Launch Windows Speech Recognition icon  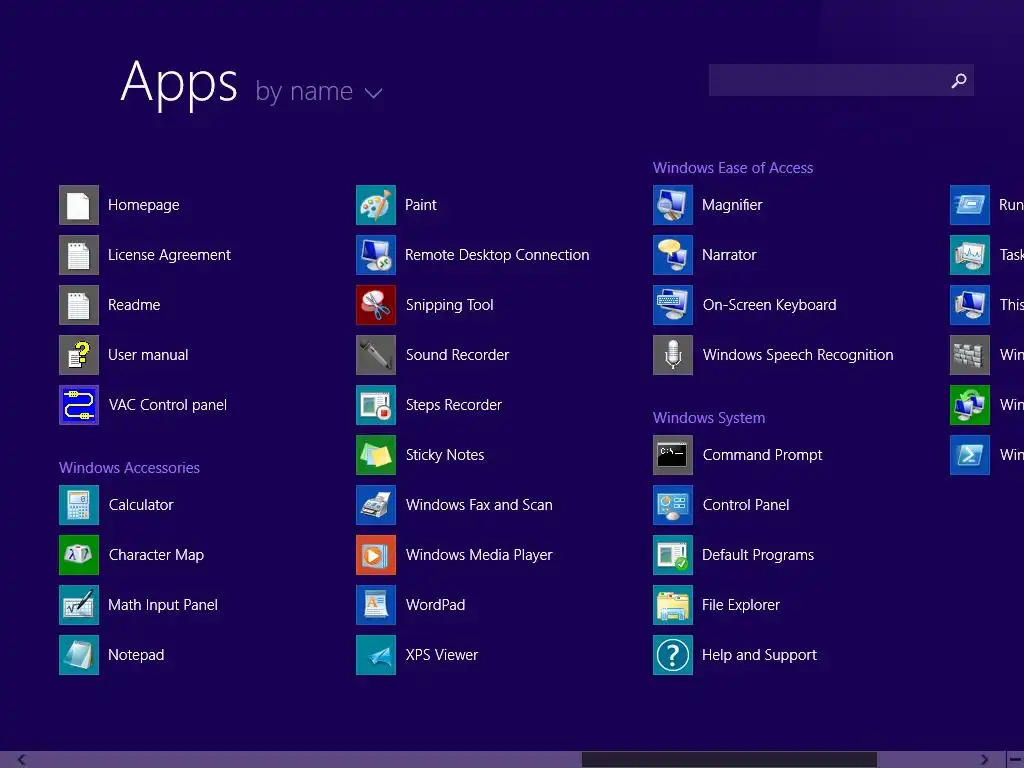tap(673, 355)
